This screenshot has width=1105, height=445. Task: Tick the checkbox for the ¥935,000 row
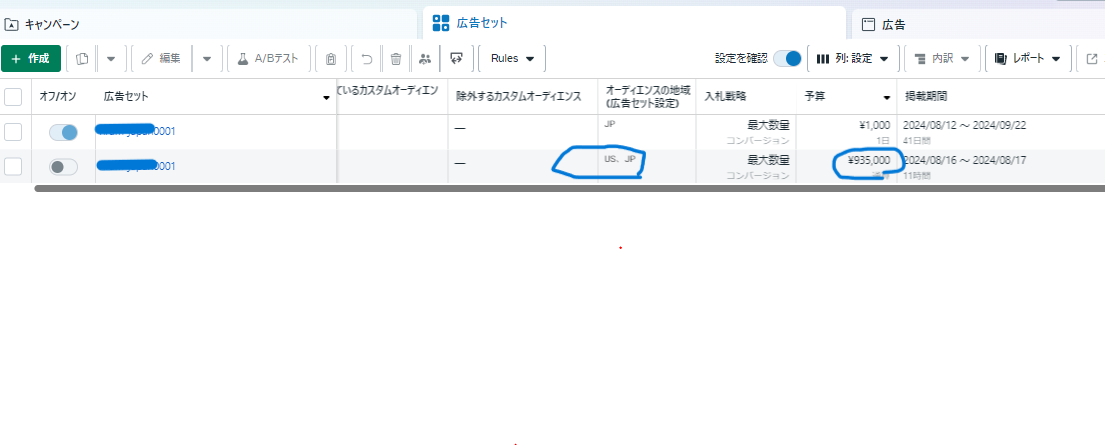13,166
